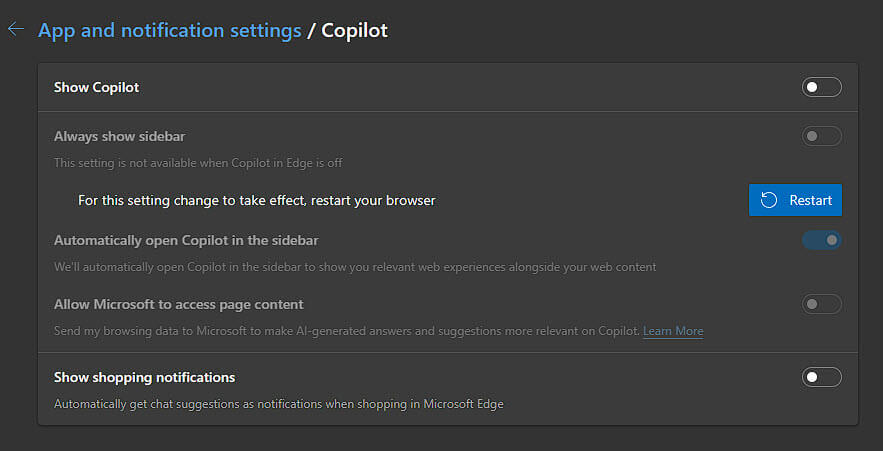The image size is (883, 451).
Task: Click the Automatically open Copilot in the sidebar label
Action: (x=186, y=240)
